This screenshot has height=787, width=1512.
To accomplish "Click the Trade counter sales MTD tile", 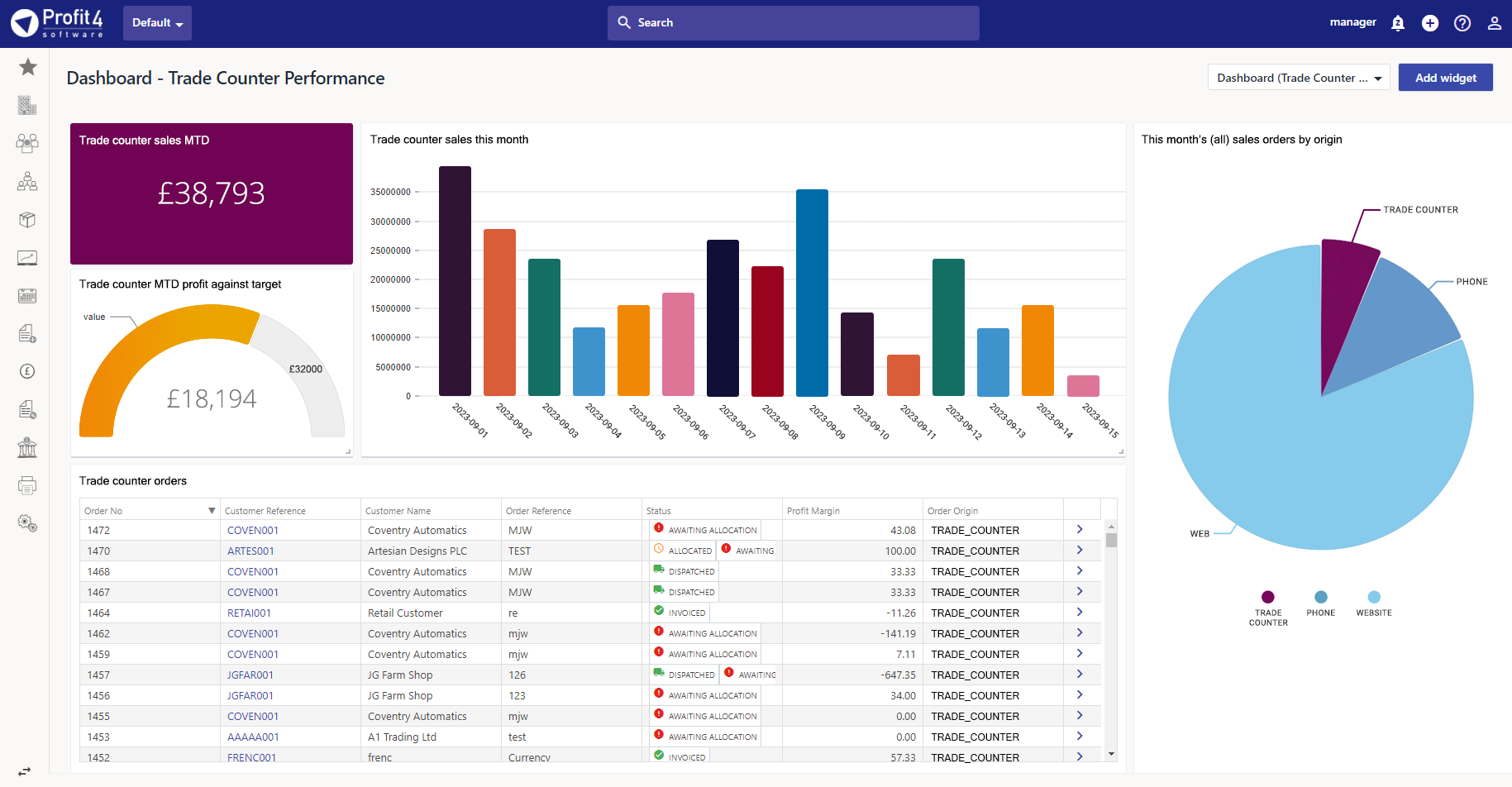I will [x=212, y=193].
